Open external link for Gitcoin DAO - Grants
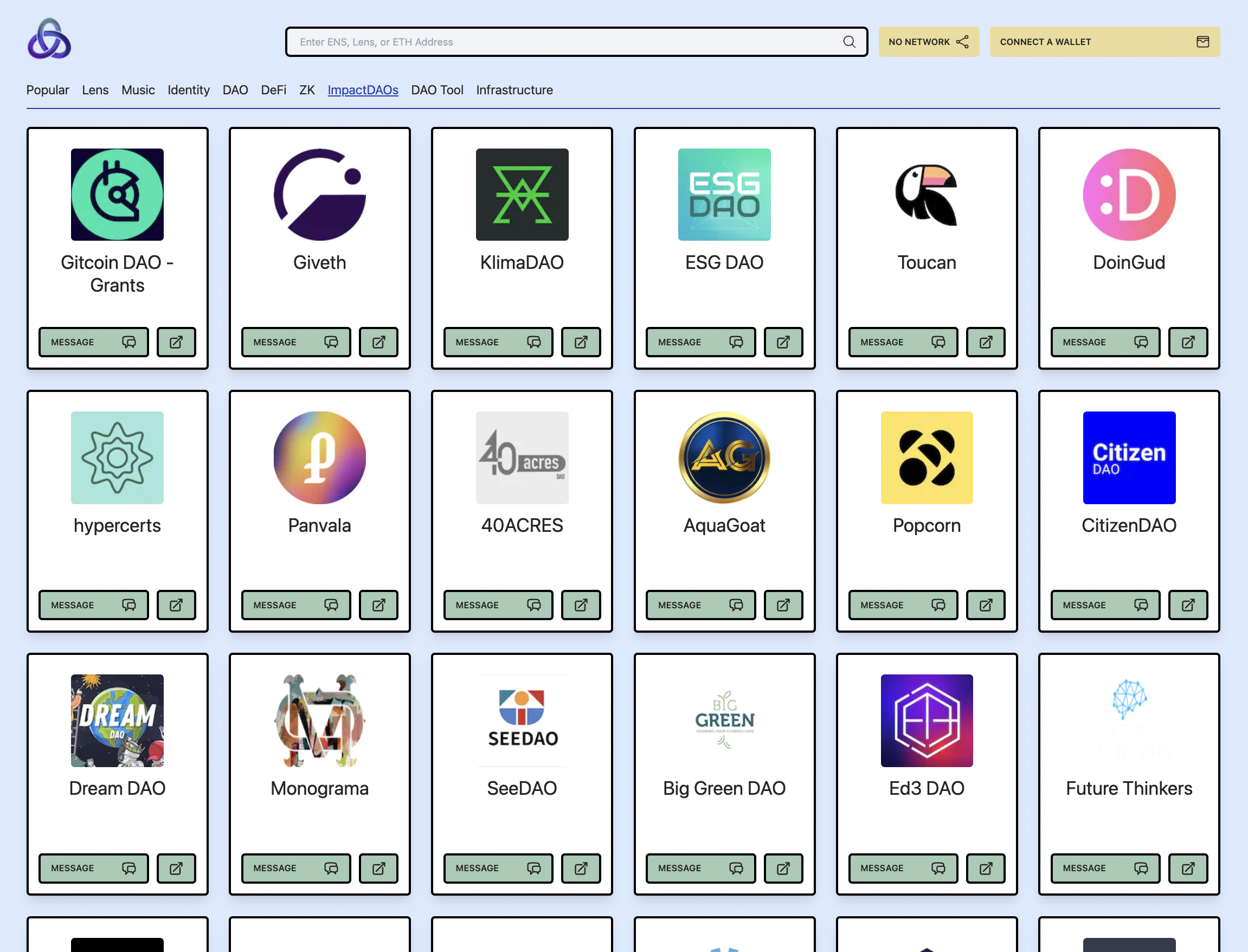The height and width of the screenshot is (952, 1248). pyautogui.click(x=176, y=342)
